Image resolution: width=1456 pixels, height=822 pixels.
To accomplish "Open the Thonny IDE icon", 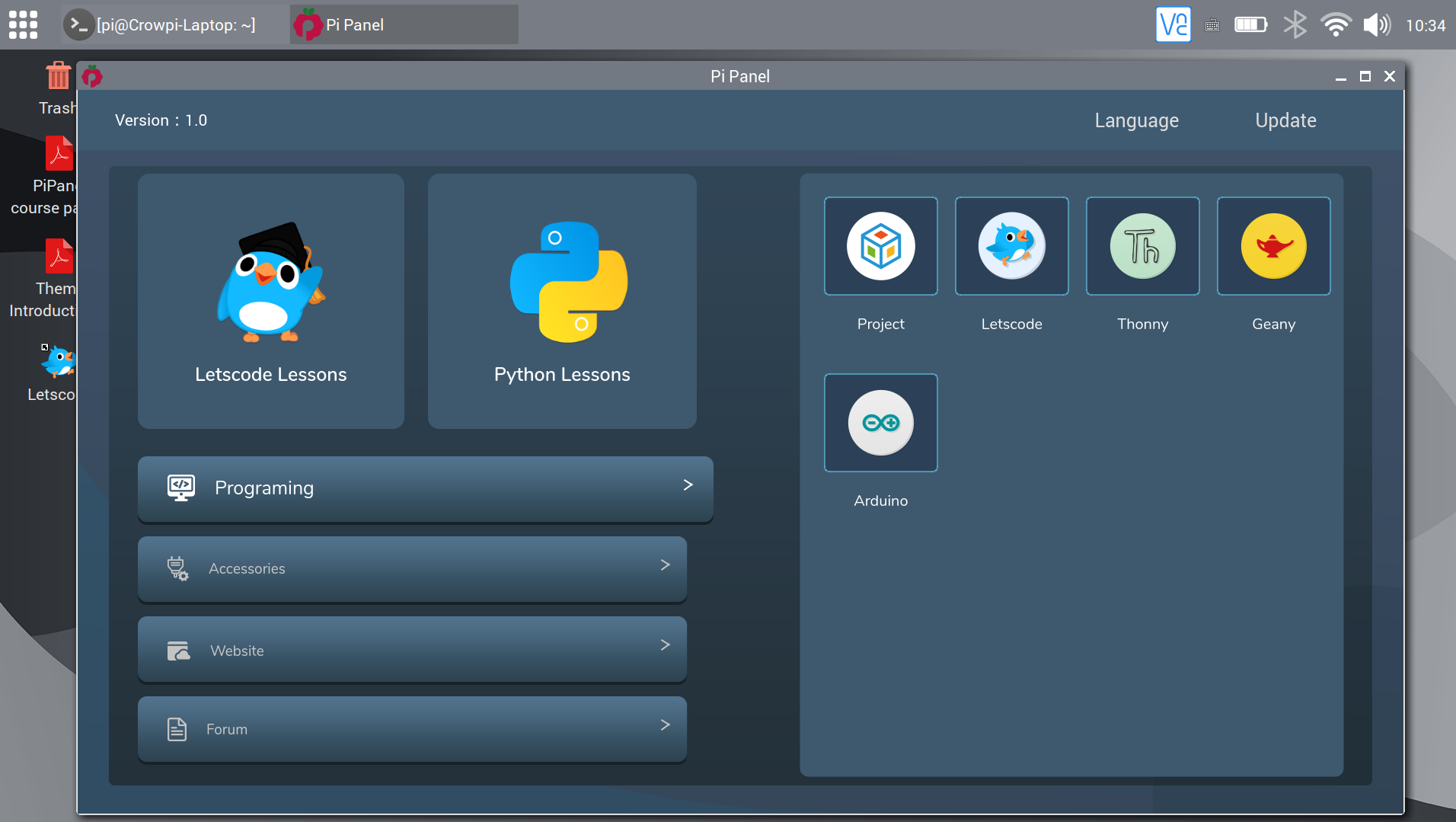I will pyautogui.click(x=1142, y=246).
